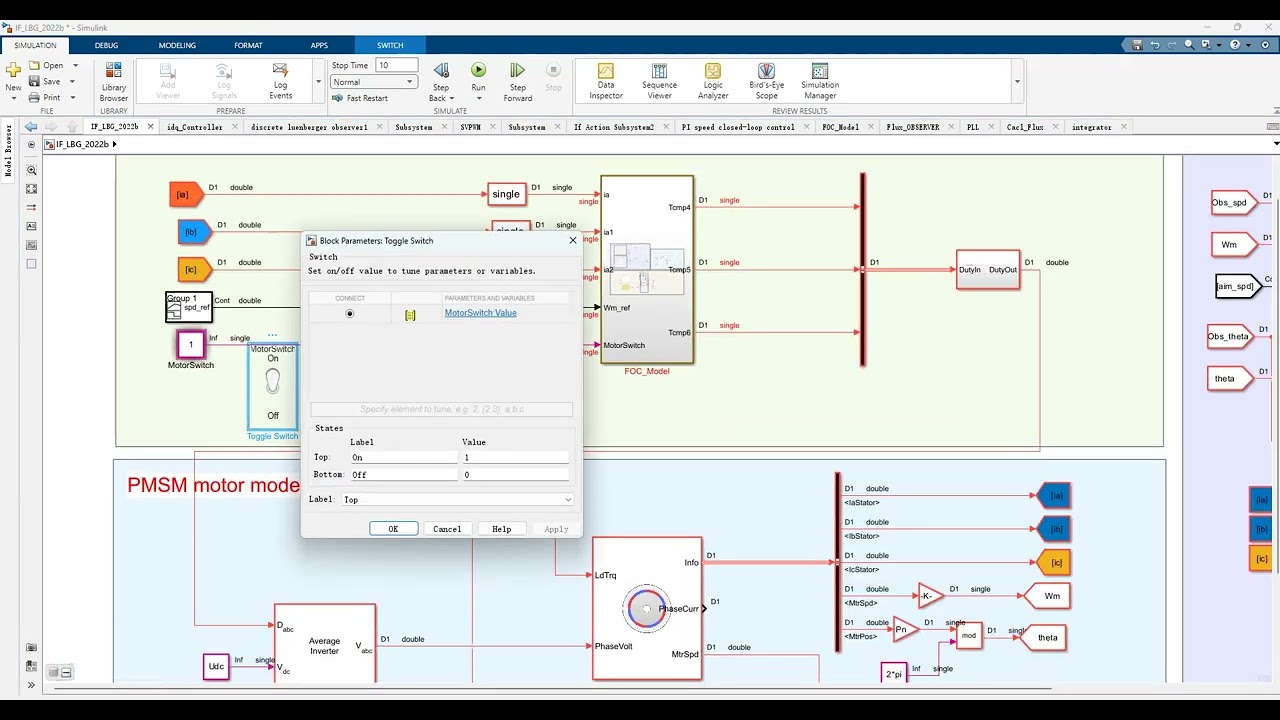Screen dimensions: 1280x720
Task: Open the Step Back dropdown arrow
Action: (x=451, y=98)
